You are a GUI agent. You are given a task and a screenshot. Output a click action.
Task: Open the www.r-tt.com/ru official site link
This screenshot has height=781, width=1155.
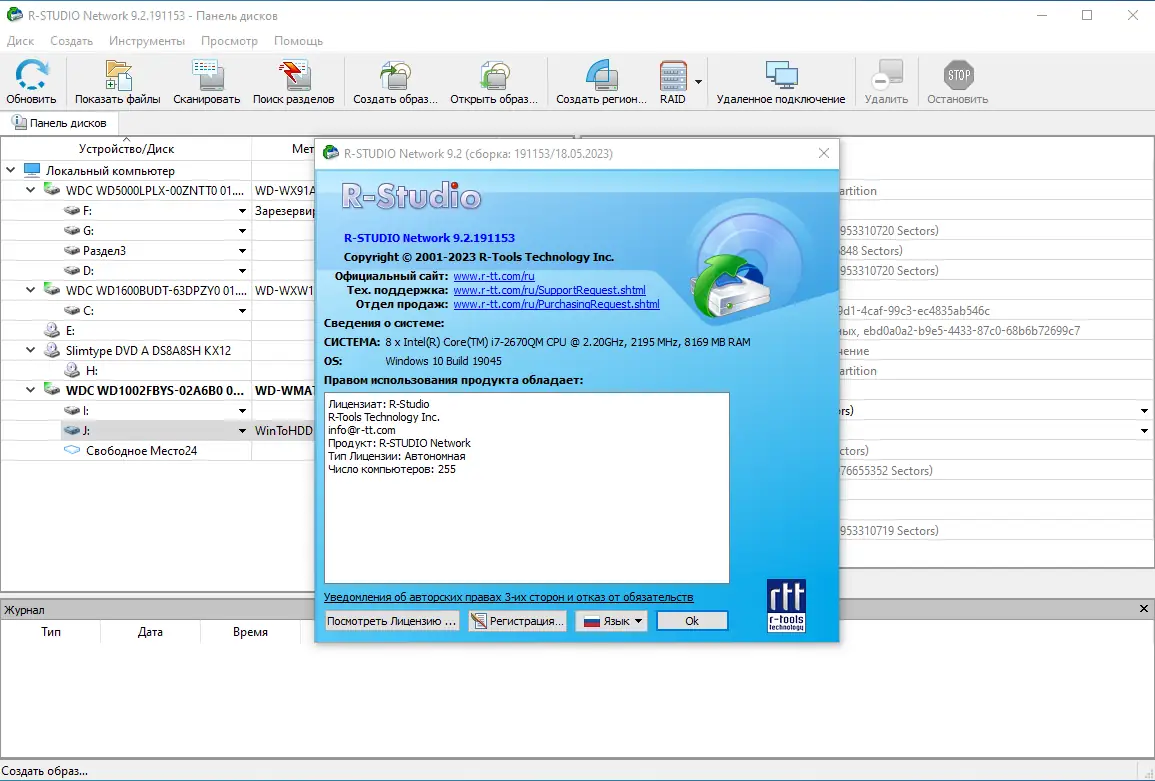coord(494,276)
